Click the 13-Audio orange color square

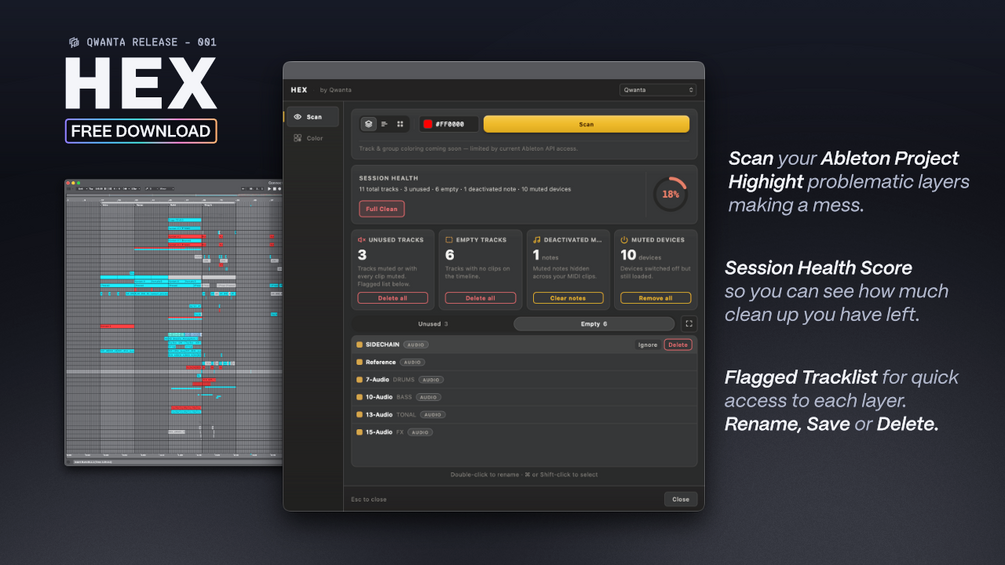(x=360, y=414)
